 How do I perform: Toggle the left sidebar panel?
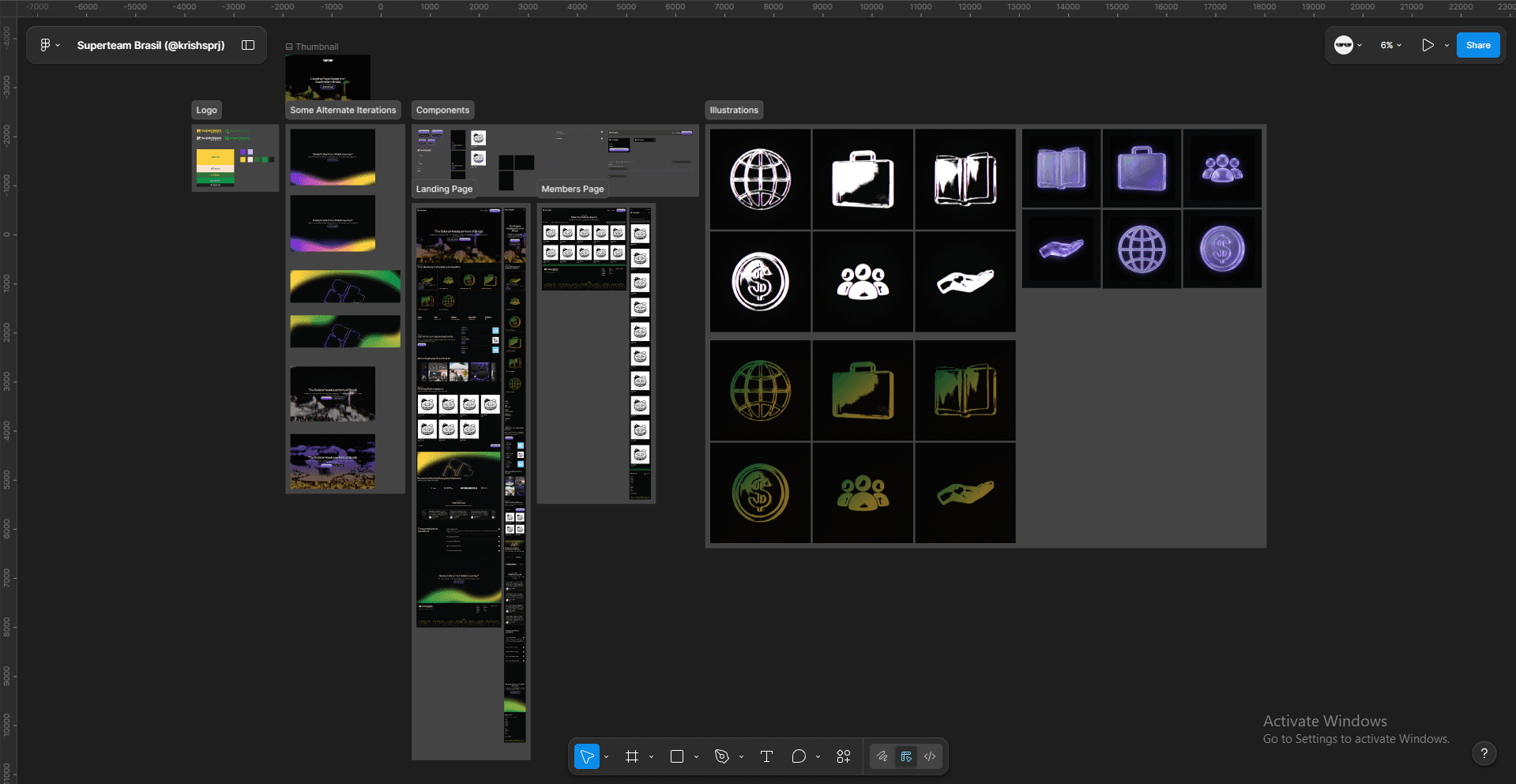[x=247, y=45]
